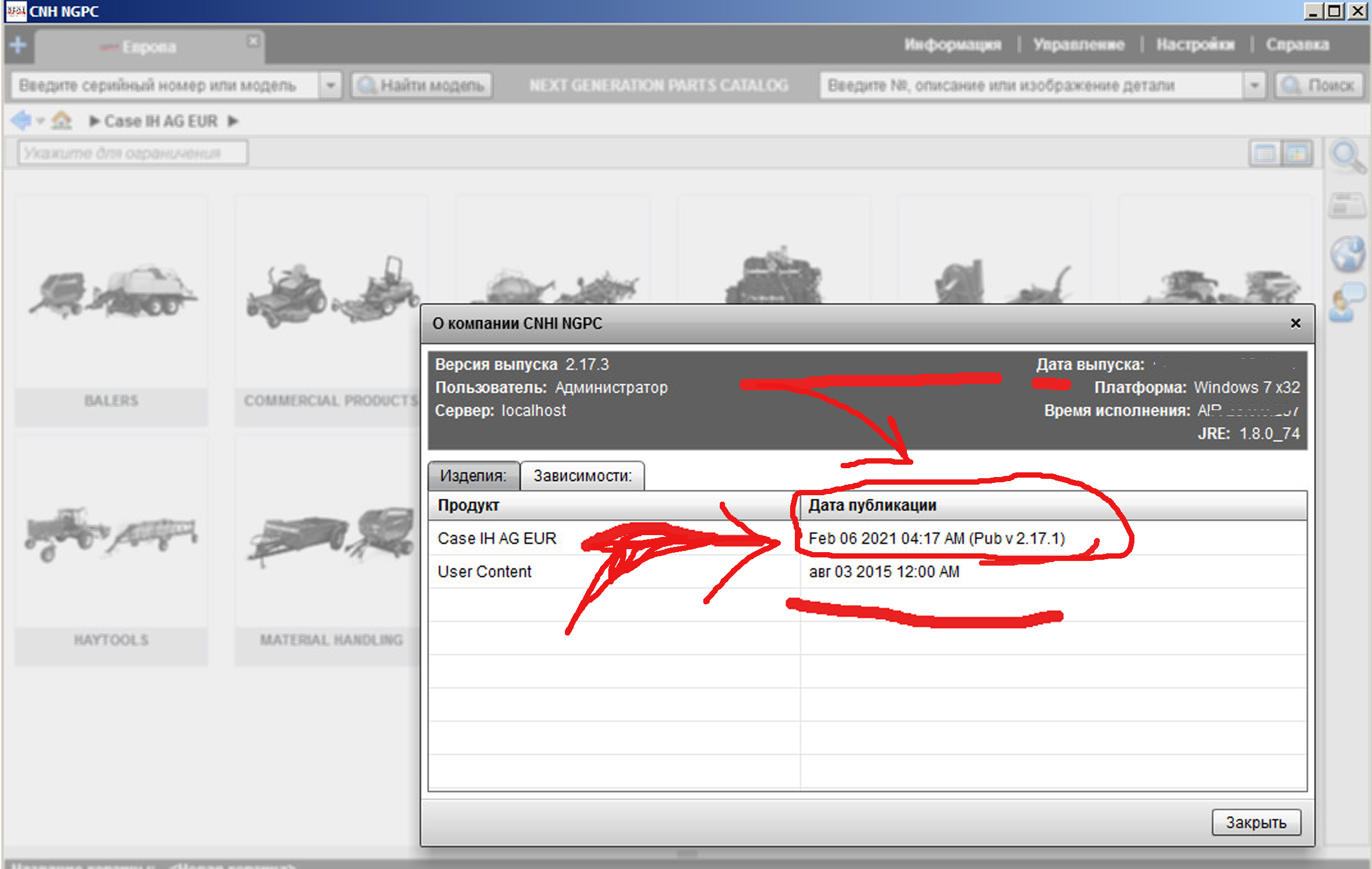Screen dimensions: 1372x869
Task: Switch to list view icon
Action: pyautogui.click(x=1265, y=154)
